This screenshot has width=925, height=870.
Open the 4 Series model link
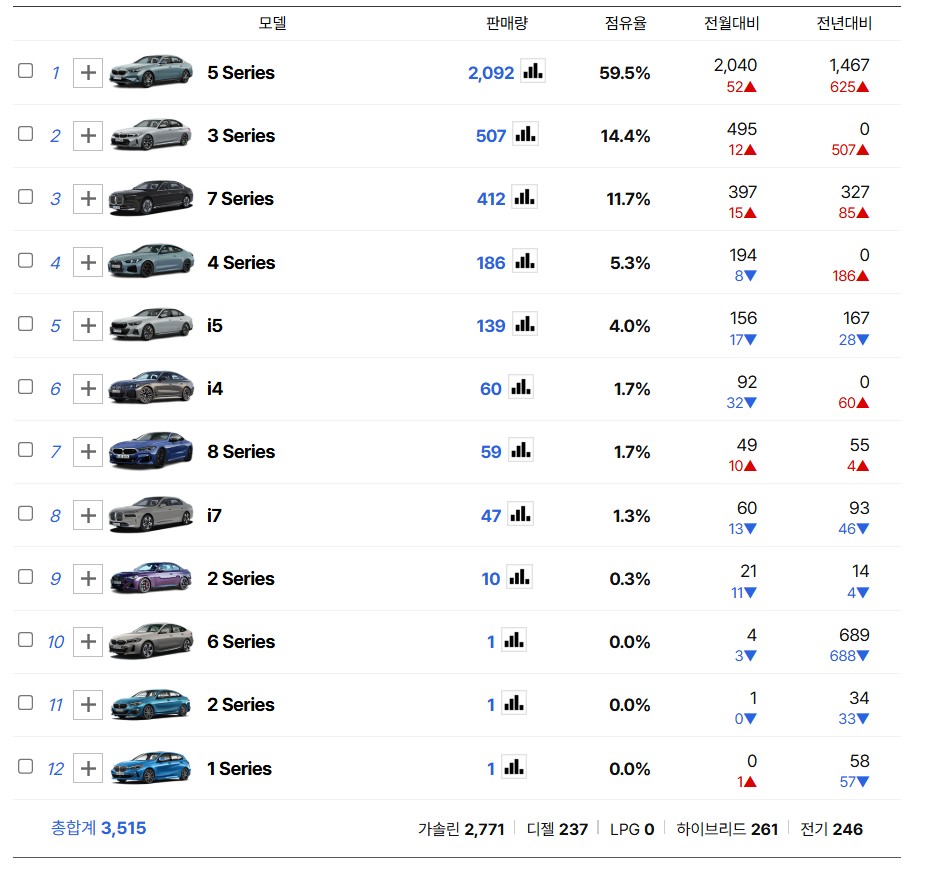(241, 262)
